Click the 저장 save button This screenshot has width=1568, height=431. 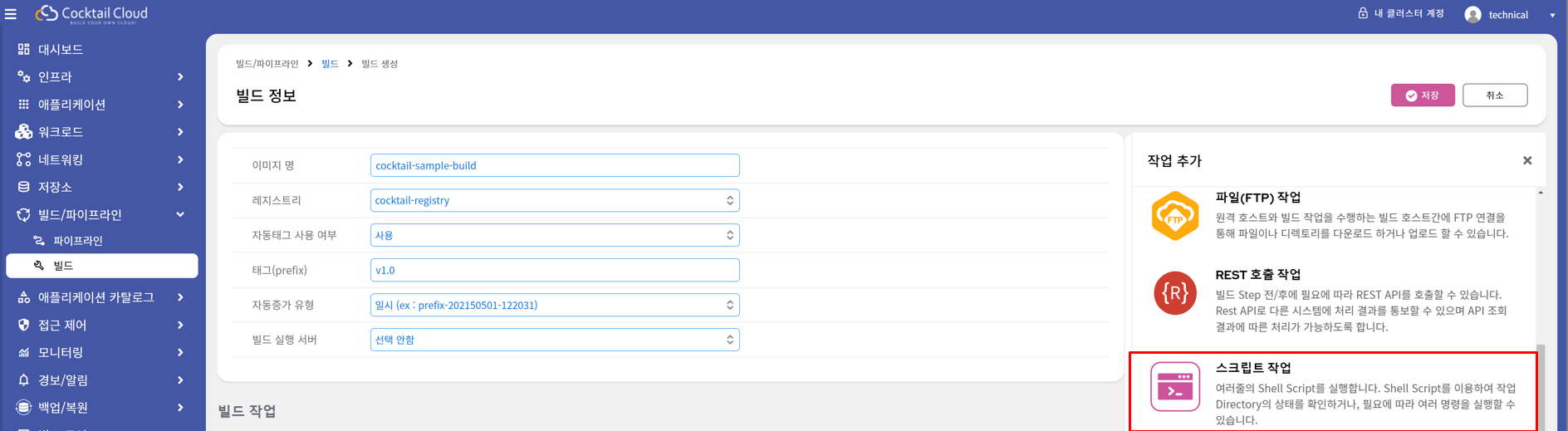pyautogui.click(x=1423, y=96)
